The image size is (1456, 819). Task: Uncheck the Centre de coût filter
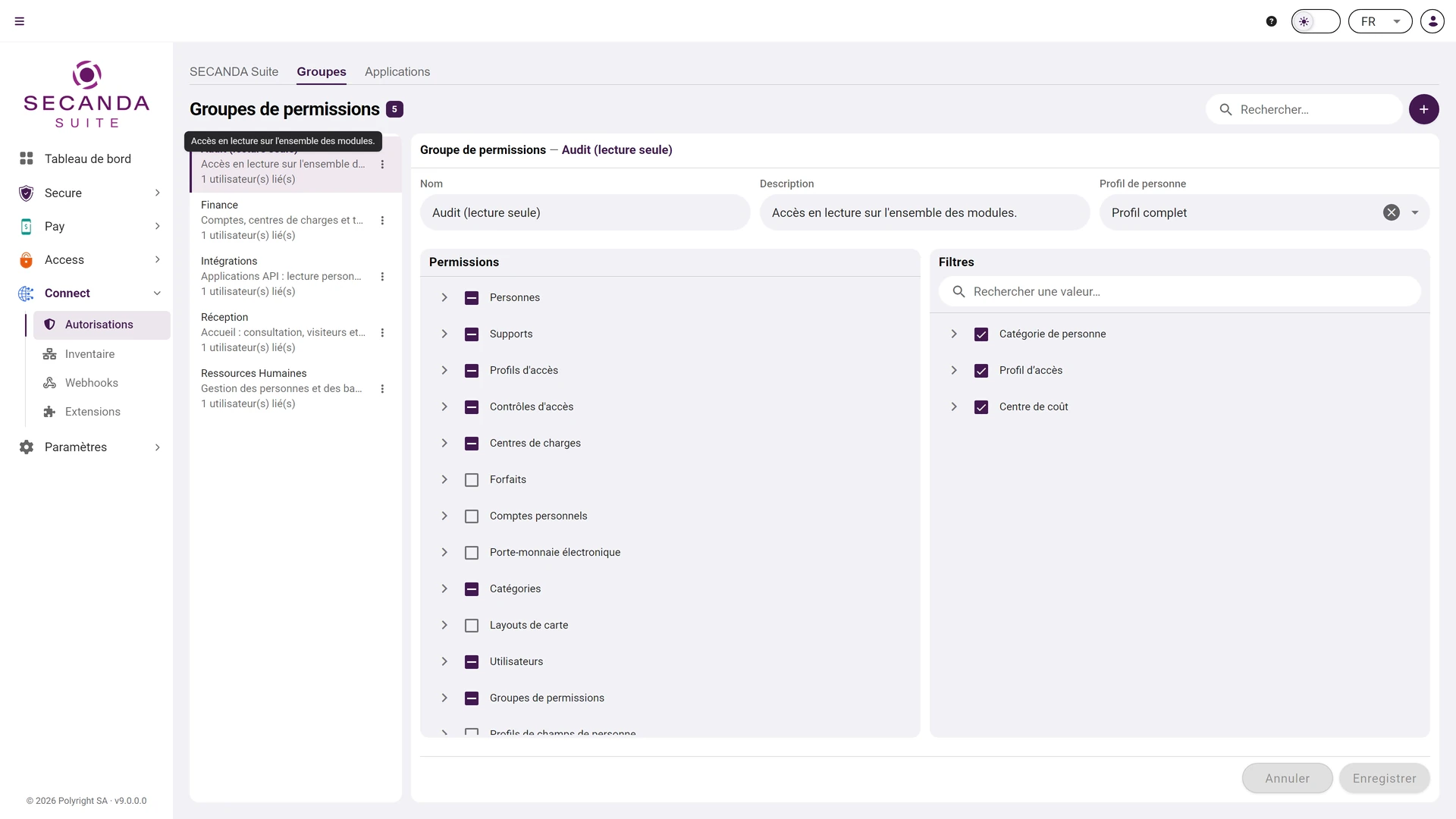981,407
